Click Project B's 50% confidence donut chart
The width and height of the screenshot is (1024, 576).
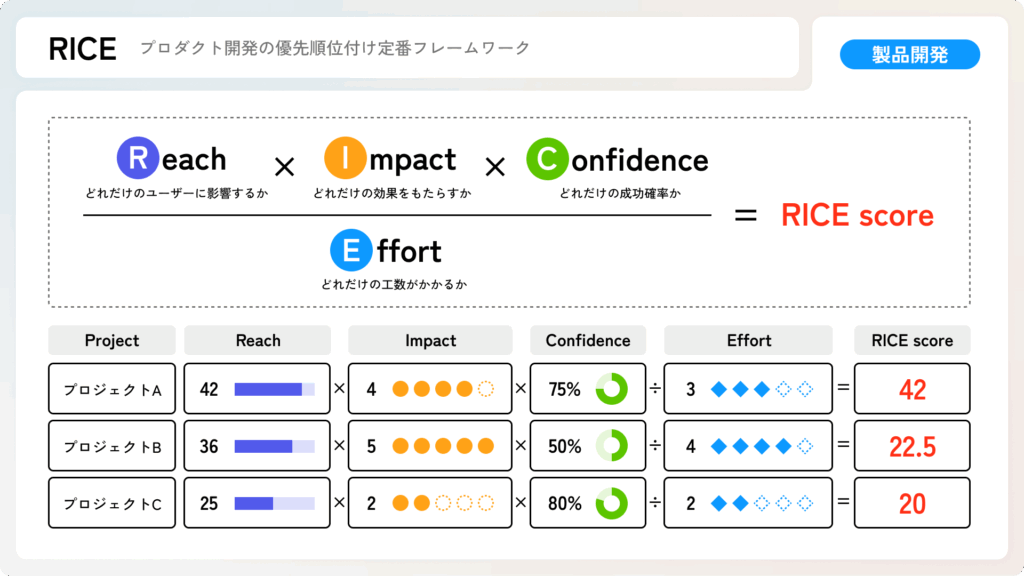coord(610,446)
